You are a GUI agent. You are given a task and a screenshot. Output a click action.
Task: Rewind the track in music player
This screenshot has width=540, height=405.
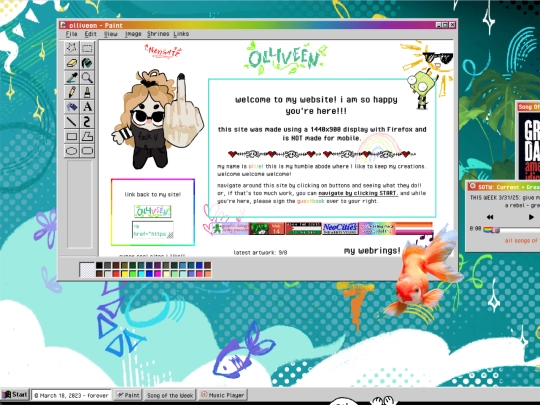coord(490,217)
